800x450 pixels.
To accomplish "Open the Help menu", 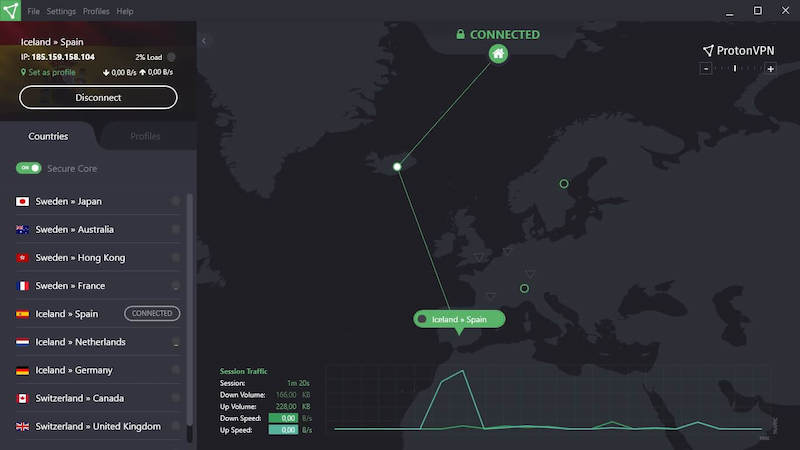I will [124, 11].
